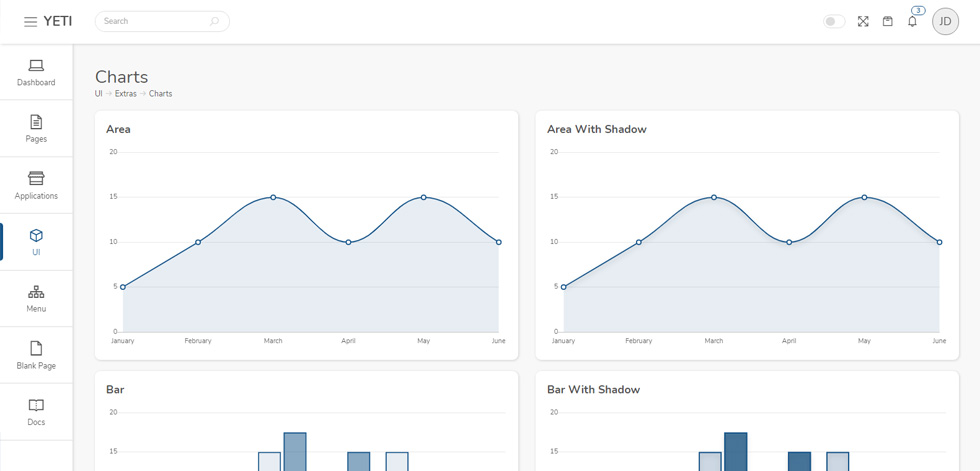Open Blank Page in the sidebar

36,355
